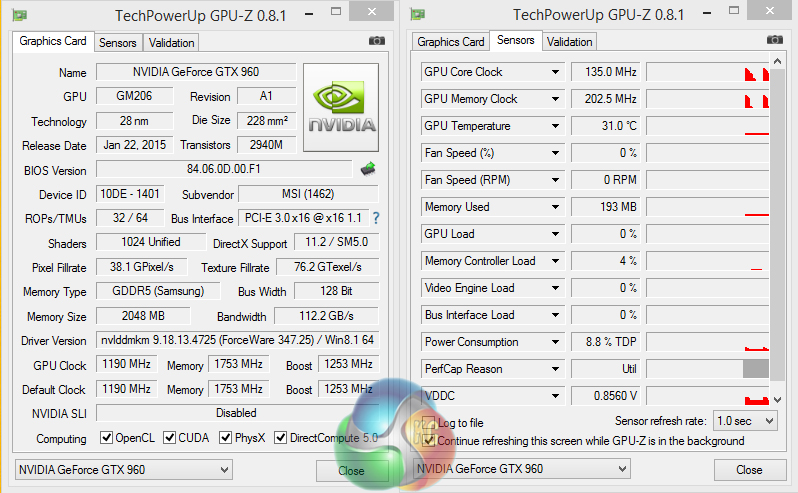This screenshot has width=798, height=493.
Task: Click GPU-Z app icon in left window title bar
Action: click(20, 15)
